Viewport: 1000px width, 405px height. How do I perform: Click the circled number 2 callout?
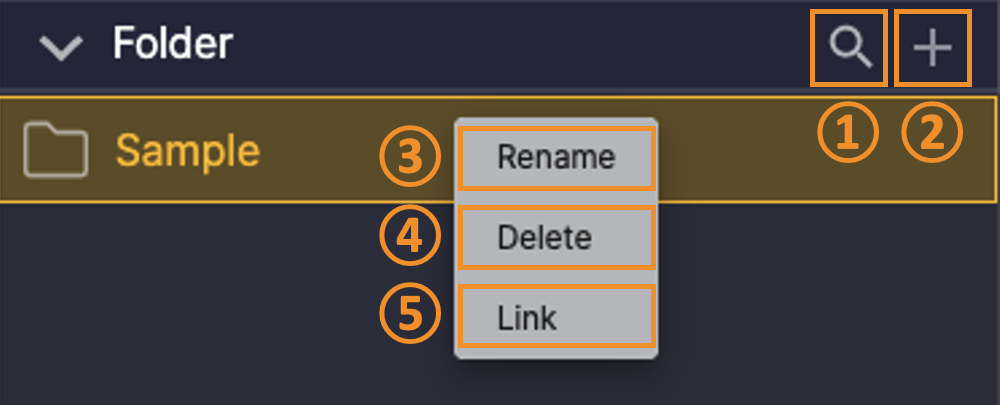[x=931, y=134]
